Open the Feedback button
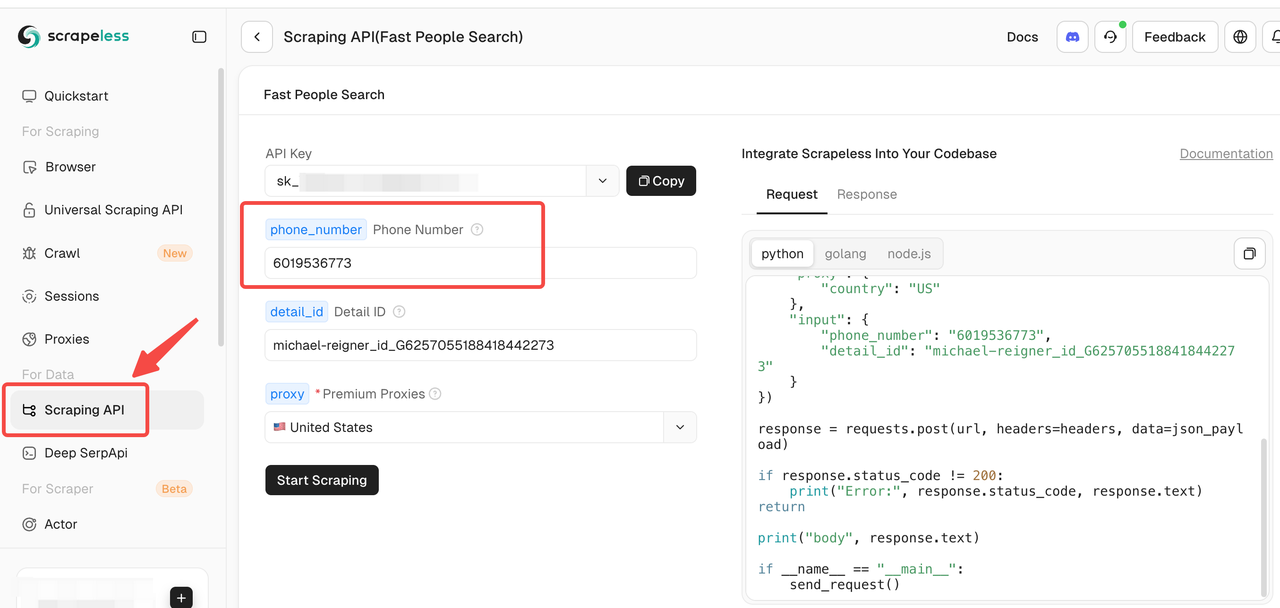The image size is (1280, 608). (x=1175, y=37)
